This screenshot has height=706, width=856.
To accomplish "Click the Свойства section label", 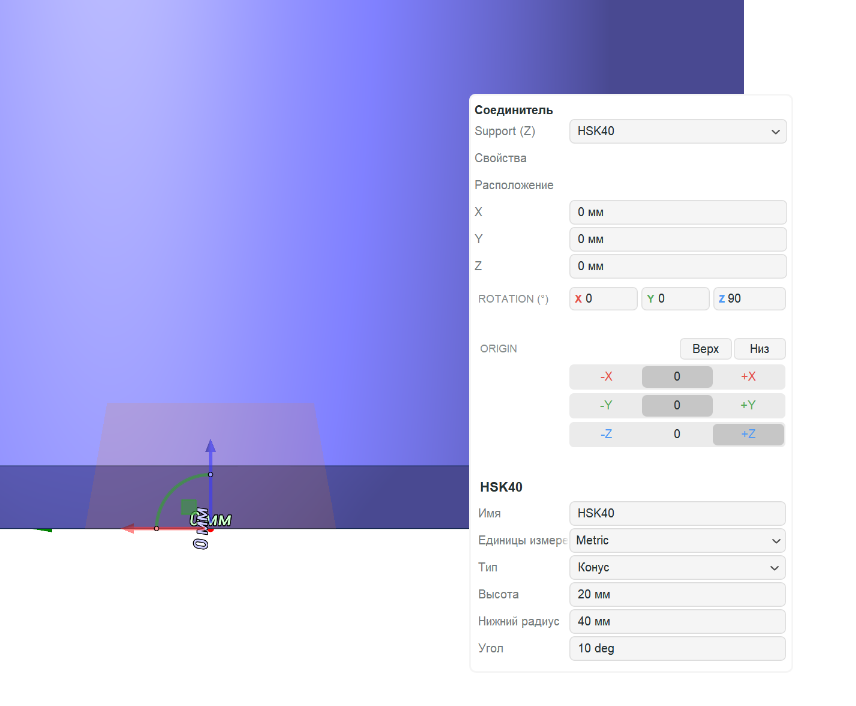I will click(x=501, y=158).
